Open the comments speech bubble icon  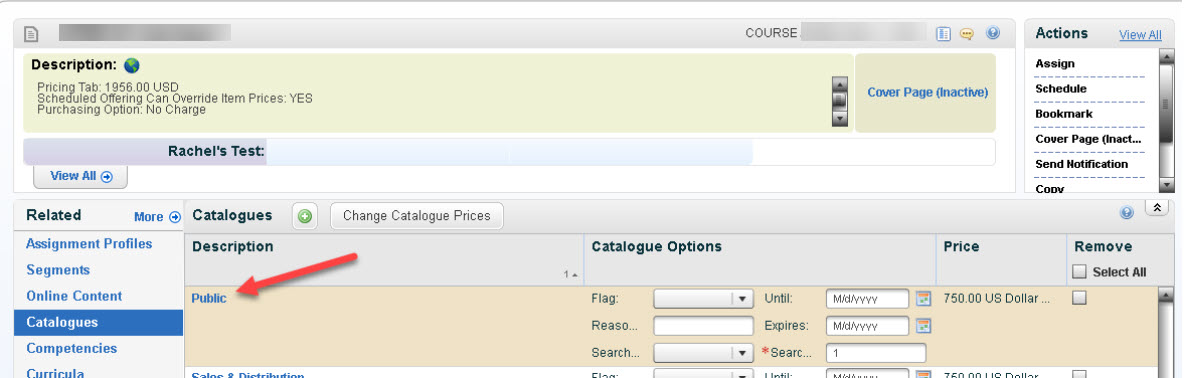[967, 34]
